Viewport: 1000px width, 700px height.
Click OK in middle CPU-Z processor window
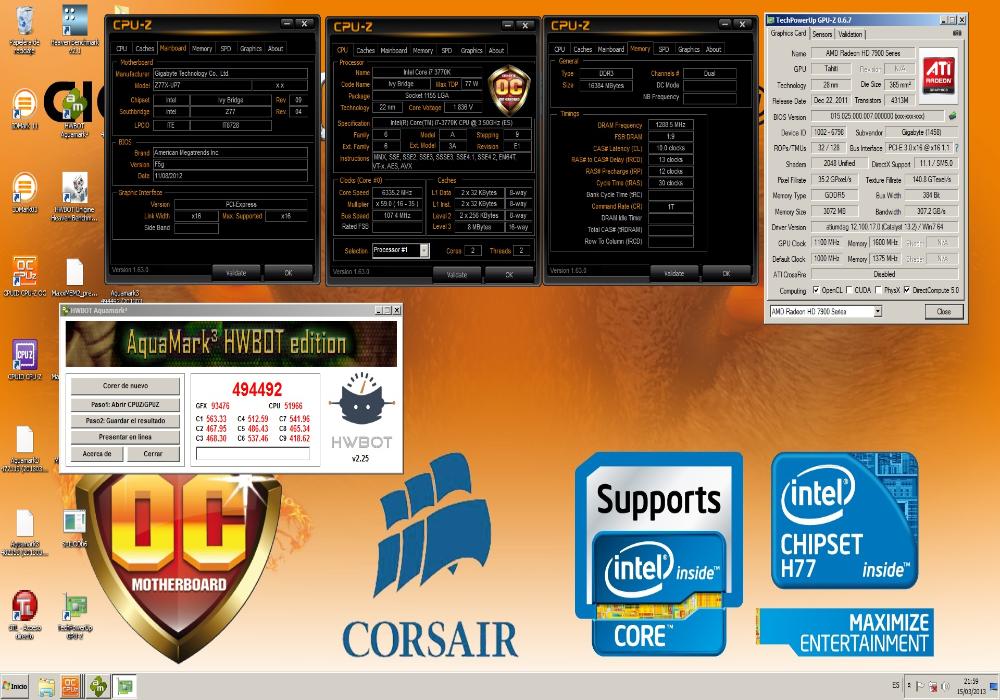tap(509, 275)
